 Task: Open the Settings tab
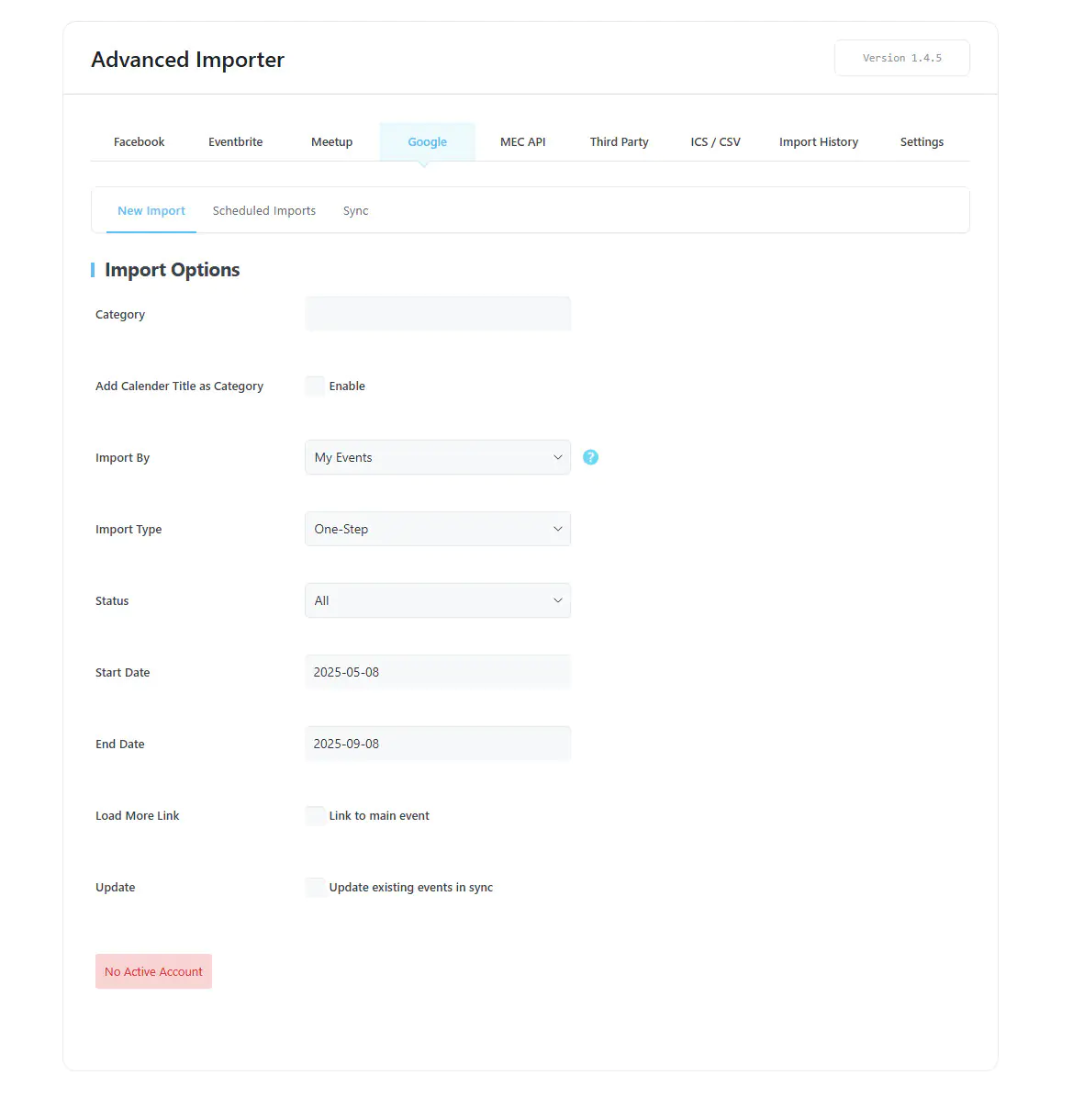click(922, 142)
